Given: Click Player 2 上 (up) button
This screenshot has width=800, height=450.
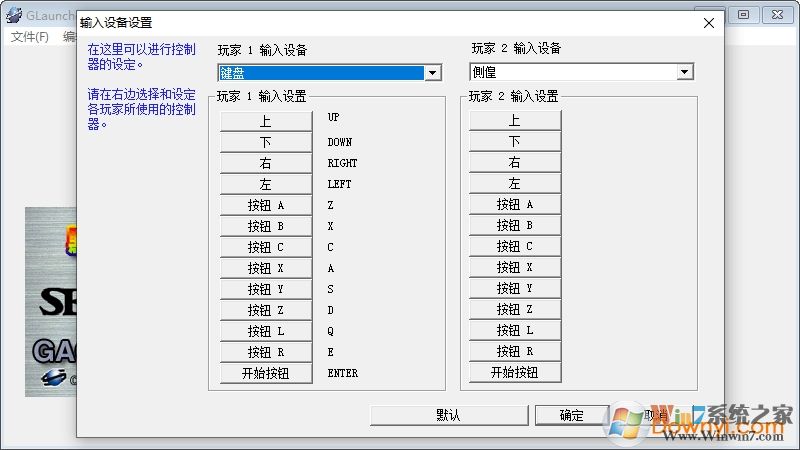Looking at the screenshot, I should (x=515, y=120).
